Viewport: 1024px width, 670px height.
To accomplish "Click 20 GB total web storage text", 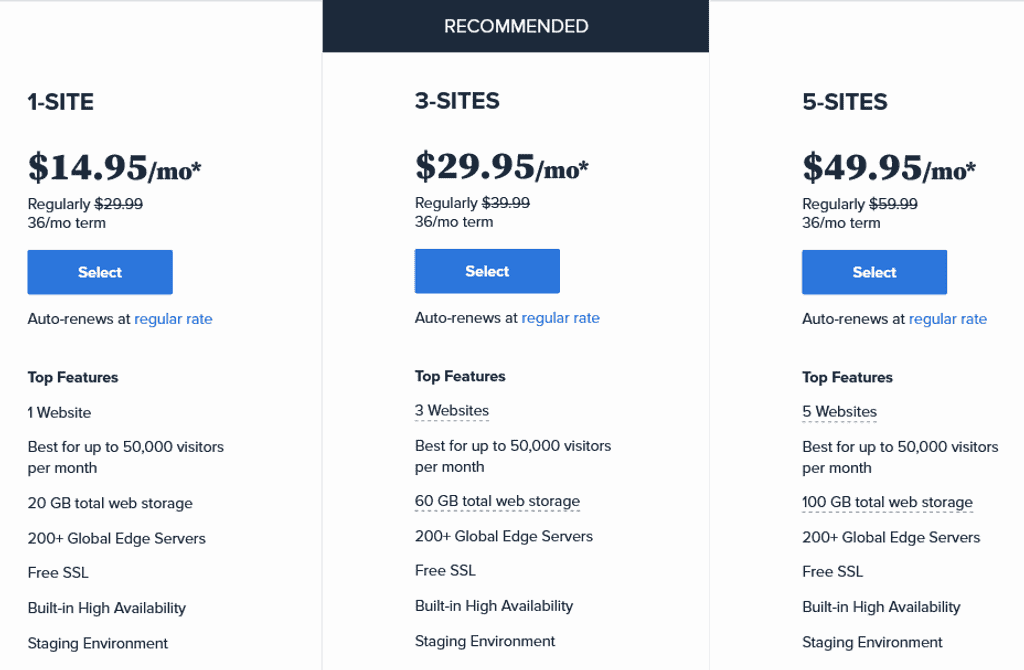I will pyautogui.click(x=110, y=503).
